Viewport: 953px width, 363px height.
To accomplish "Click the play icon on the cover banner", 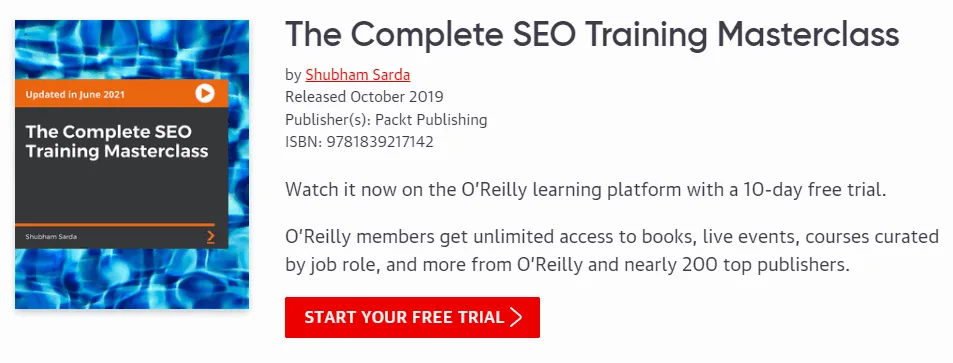I will point(205,94).
